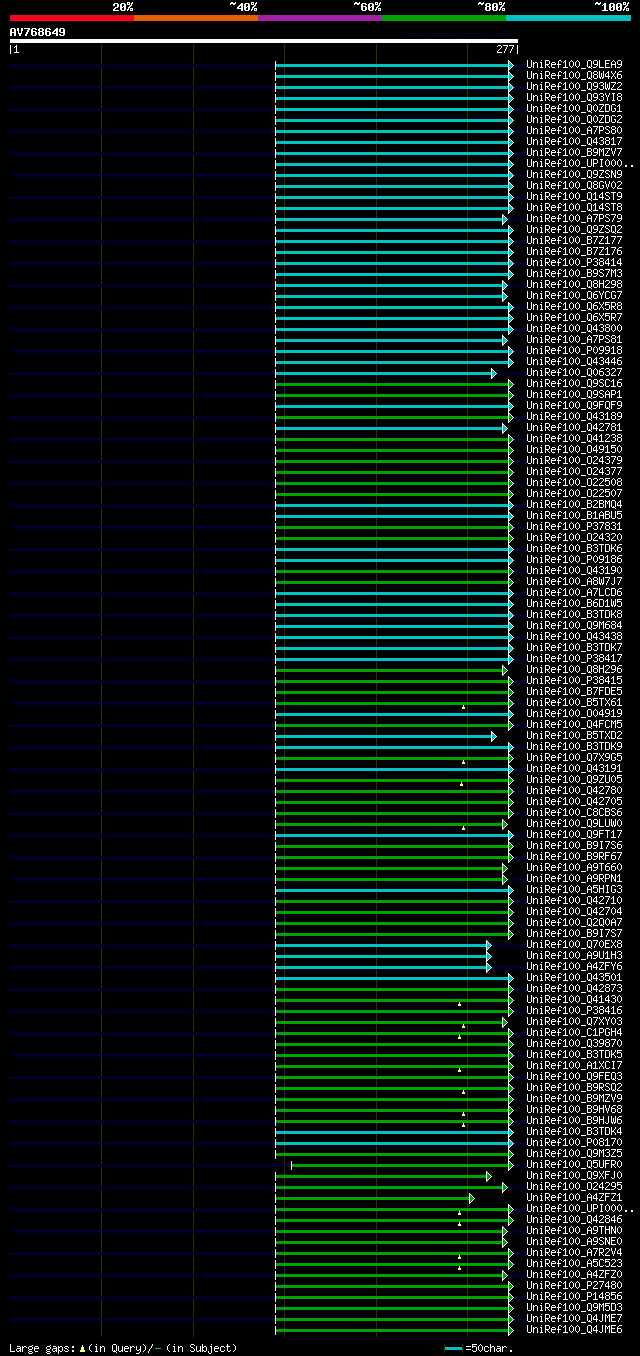Click the green alignment bar for Q9SC16
This screenshot has height=1356, width=640.
392,384
